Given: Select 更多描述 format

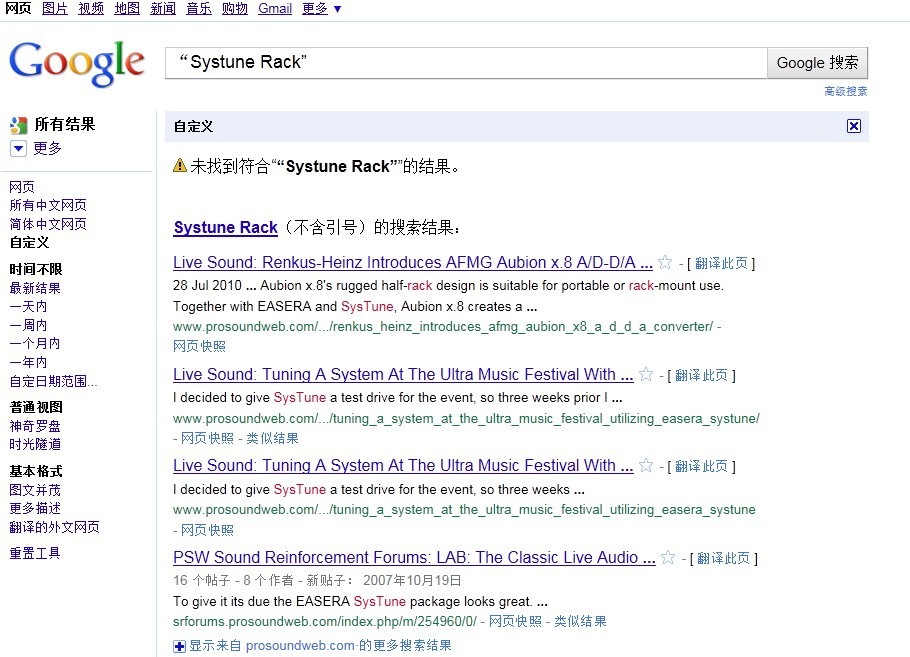Looking at the screenshot, I should [x=35, y=508].
